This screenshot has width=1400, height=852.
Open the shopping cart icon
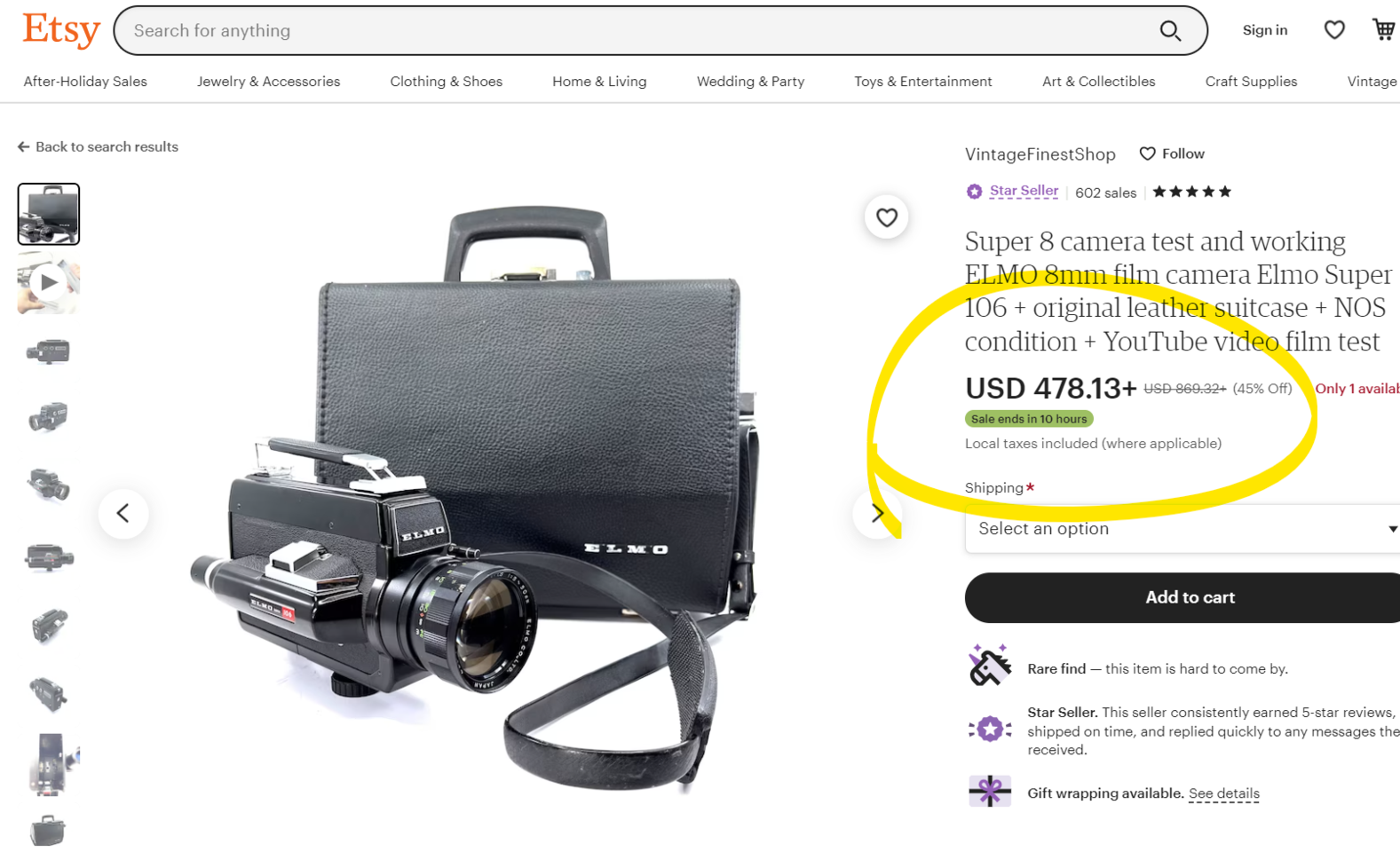1382,30
